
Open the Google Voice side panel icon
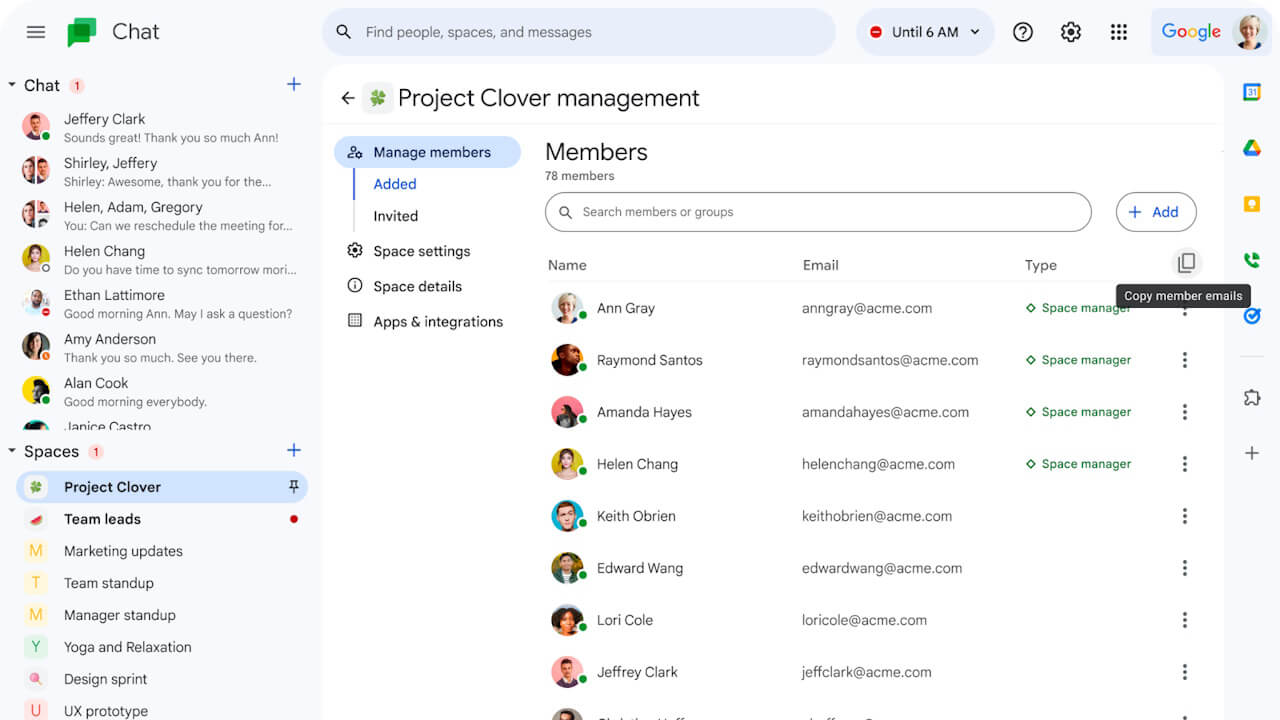(x=1251, y=259)
